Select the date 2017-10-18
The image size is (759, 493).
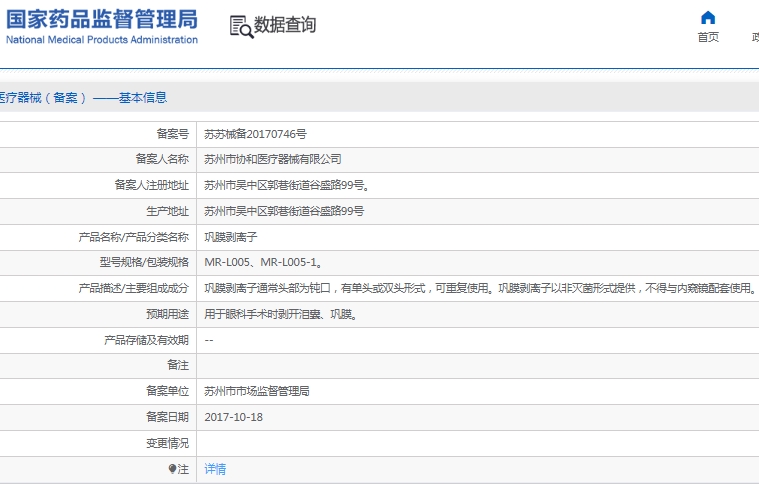click(233, 417)
